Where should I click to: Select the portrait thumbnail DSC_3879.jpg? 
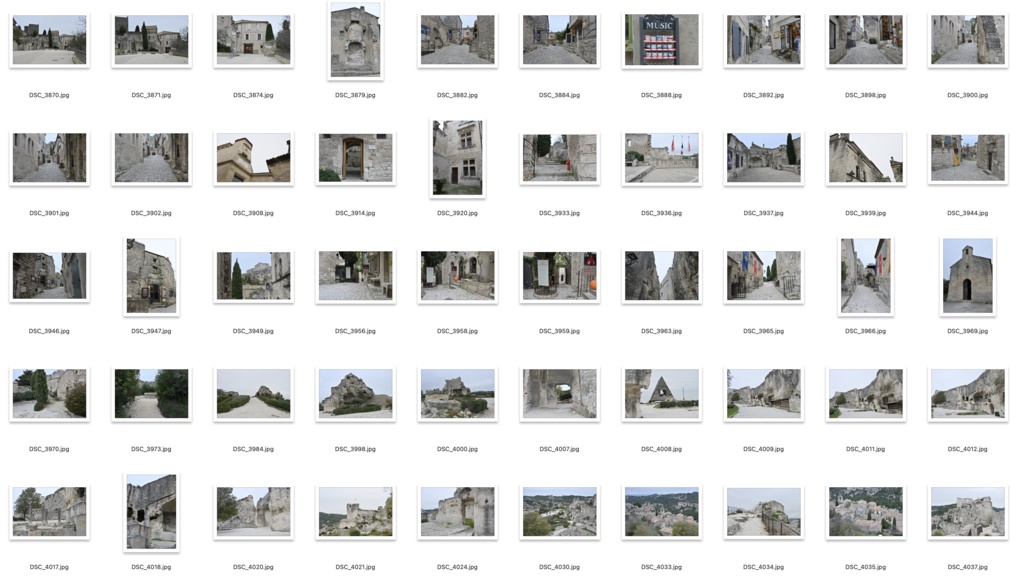[355, 40]
